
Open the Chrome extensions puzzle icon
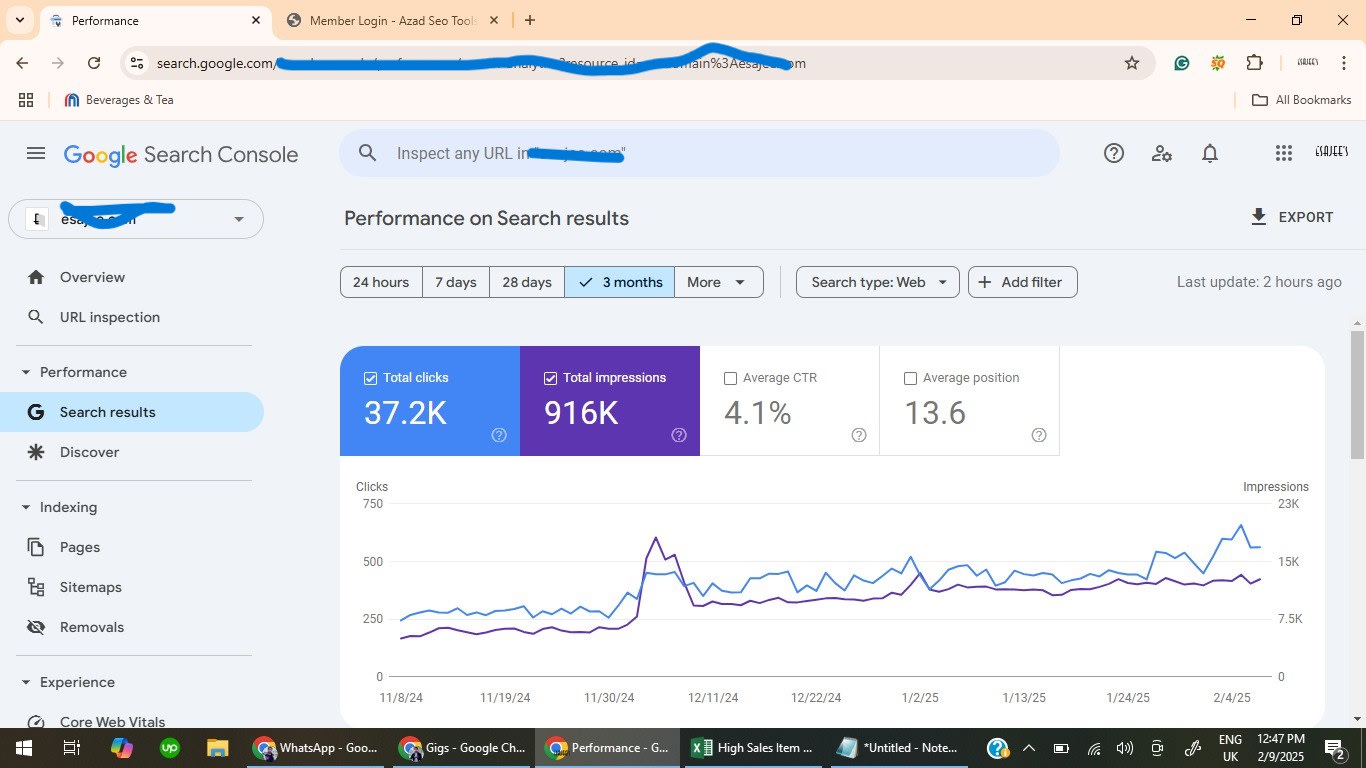[1254, 63]
